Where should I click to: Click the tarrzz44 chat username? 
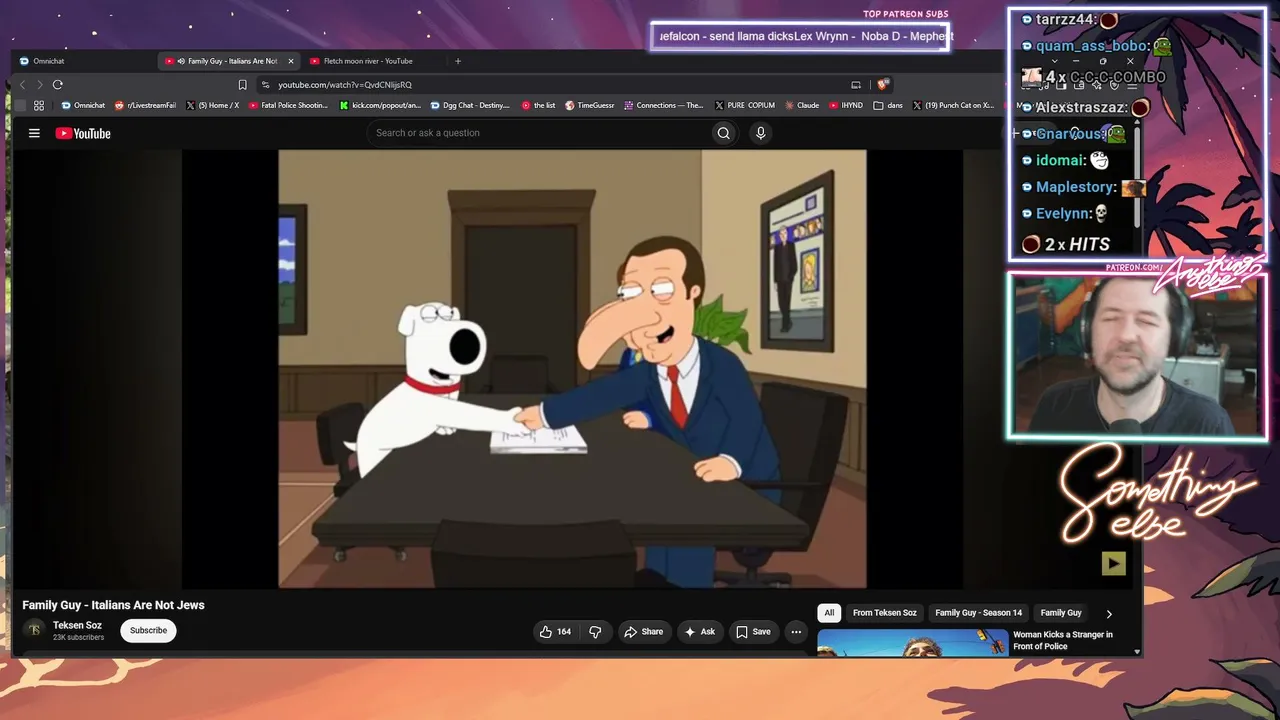1066,20
